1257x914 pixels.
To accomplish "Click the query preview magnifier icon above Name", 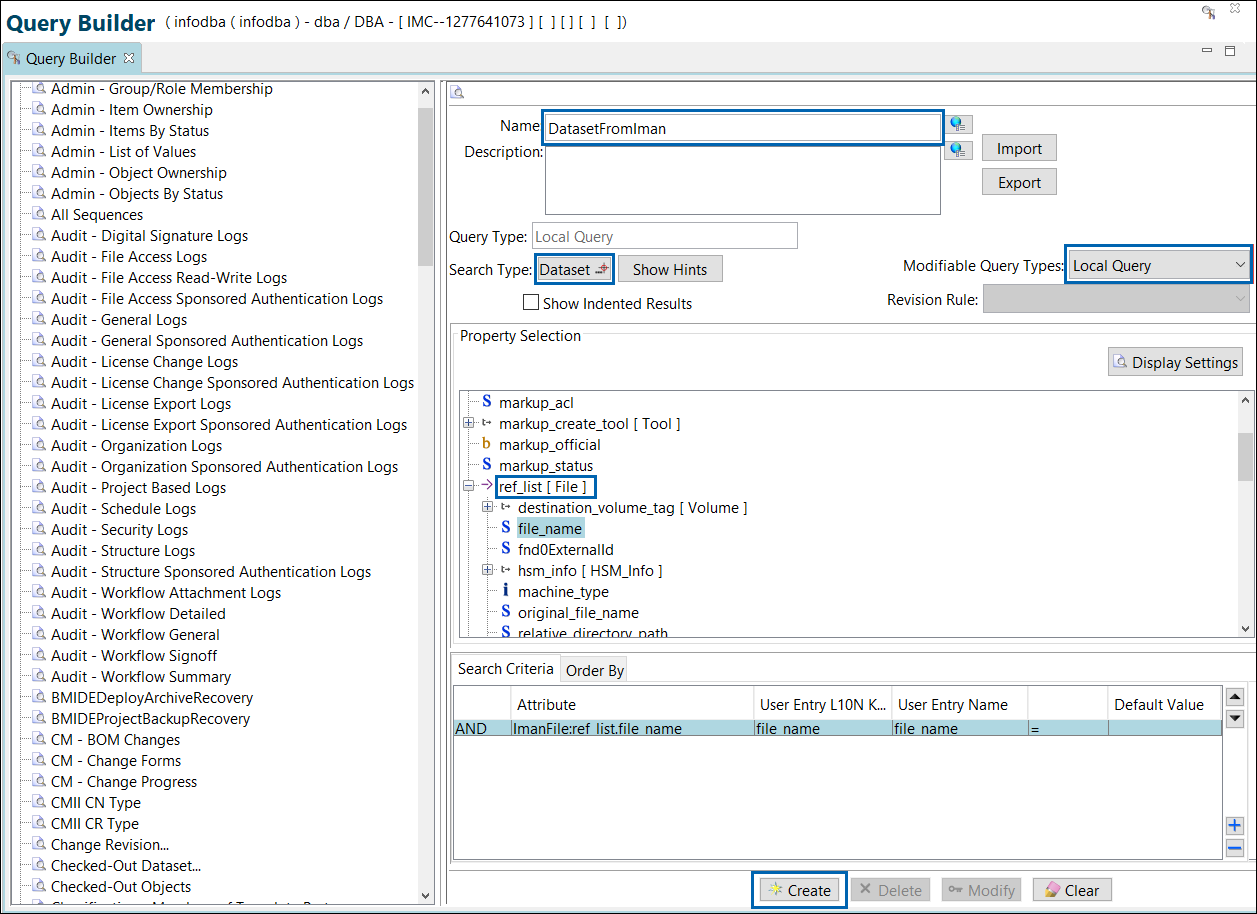I will point(457,91).
